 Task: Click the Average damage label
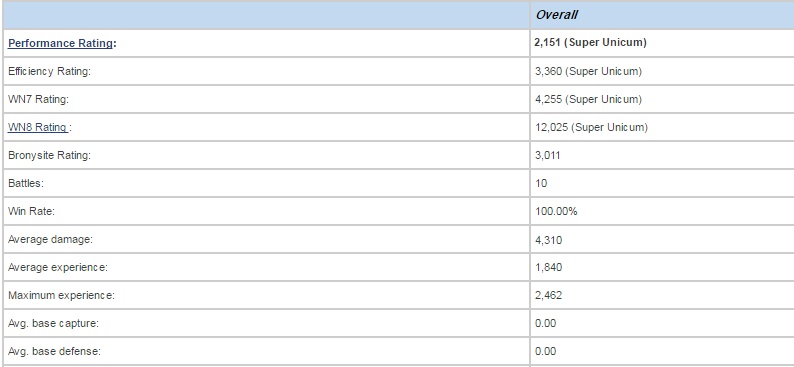click(50, 239)
